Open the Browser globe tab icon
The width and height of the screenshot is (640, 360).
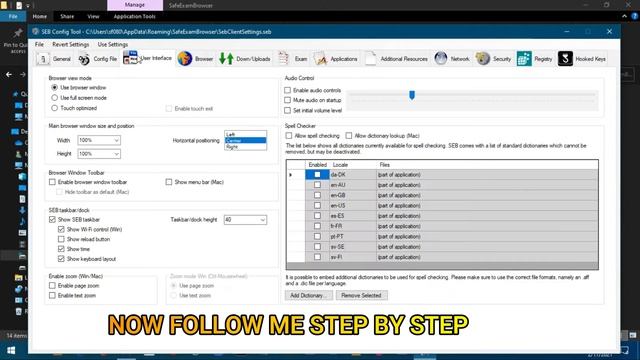tap(185, 59)
